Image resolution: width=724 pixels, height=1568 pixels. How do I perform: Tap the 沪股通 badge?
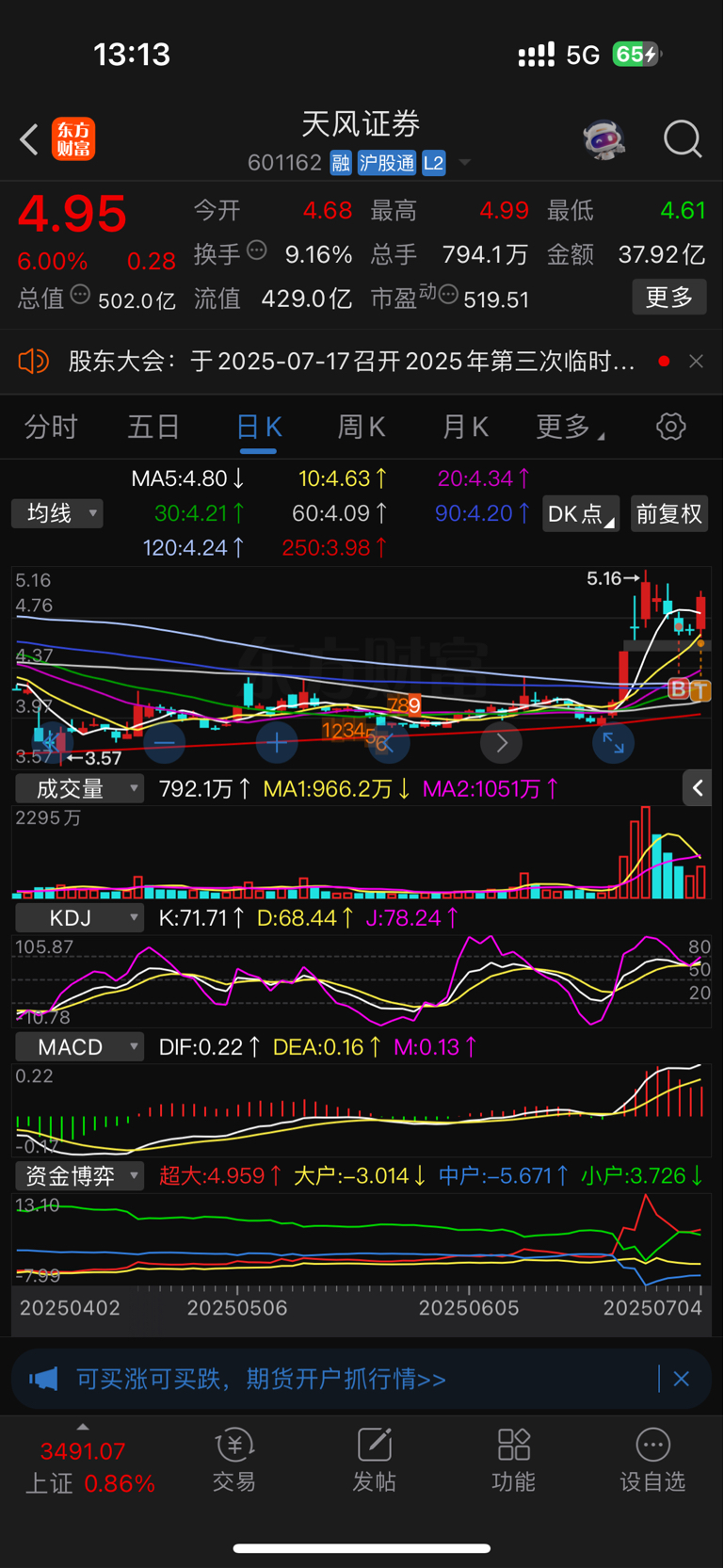pos(386,163)
